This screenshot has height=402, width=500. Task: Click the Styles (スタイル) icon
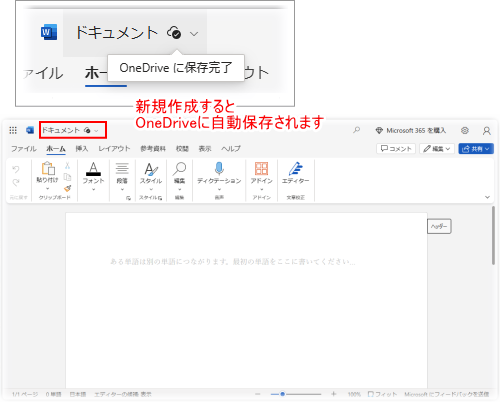pos(151,169)
